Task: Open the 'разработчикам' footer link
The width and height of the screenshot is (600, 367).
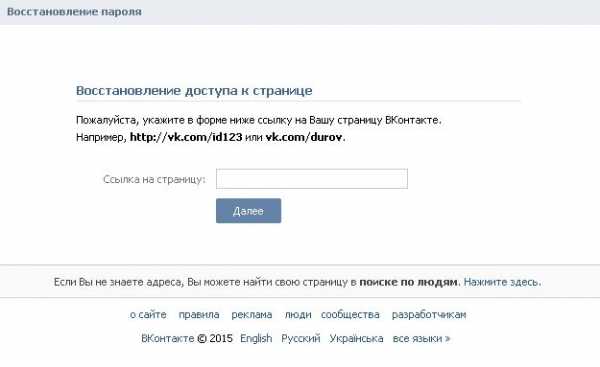Action: click(429, 315)
